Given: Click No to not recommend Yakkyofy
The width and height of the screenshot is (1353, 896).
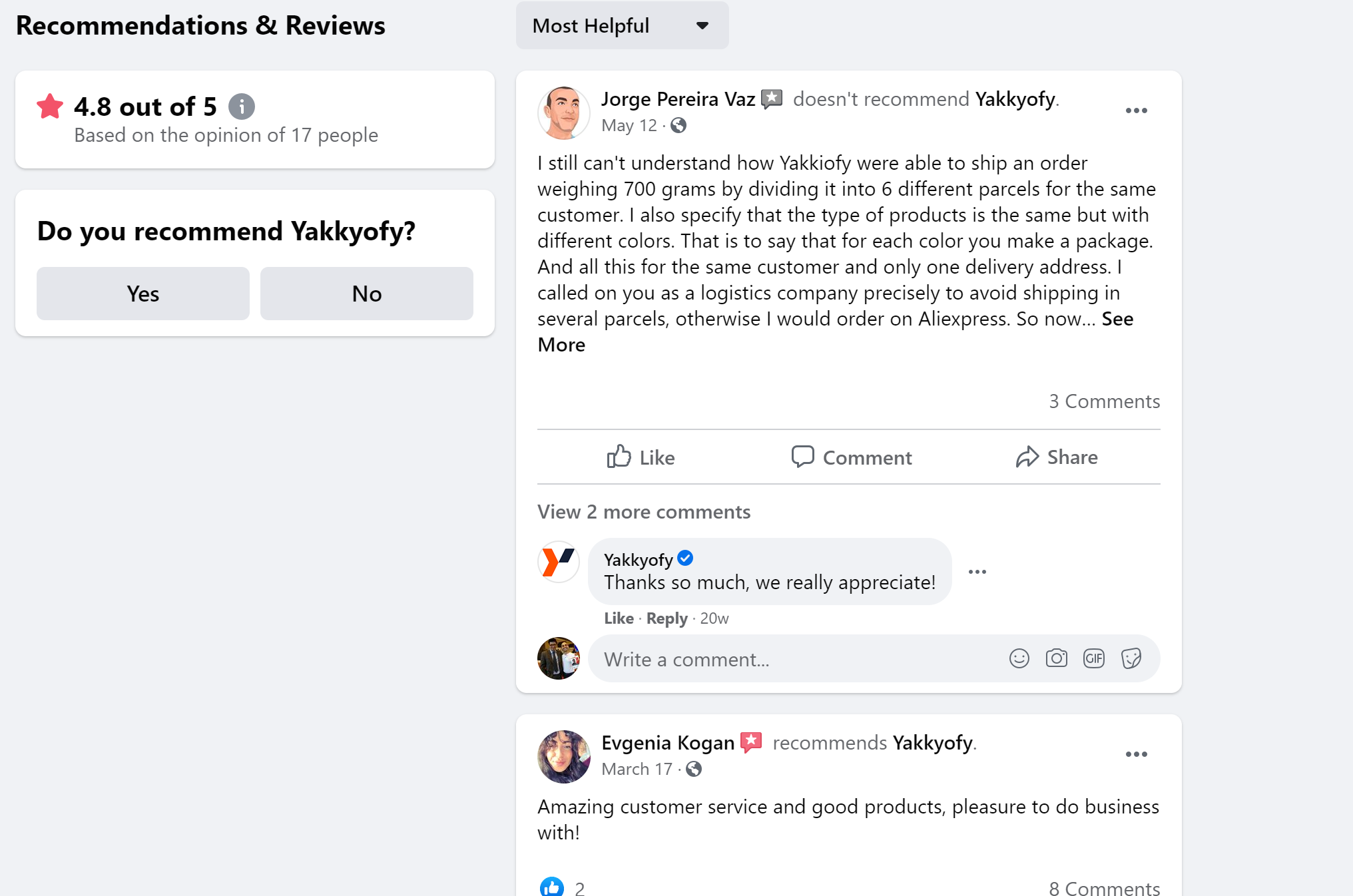Looking at the screenshot, I should click(x=366, y=293).
